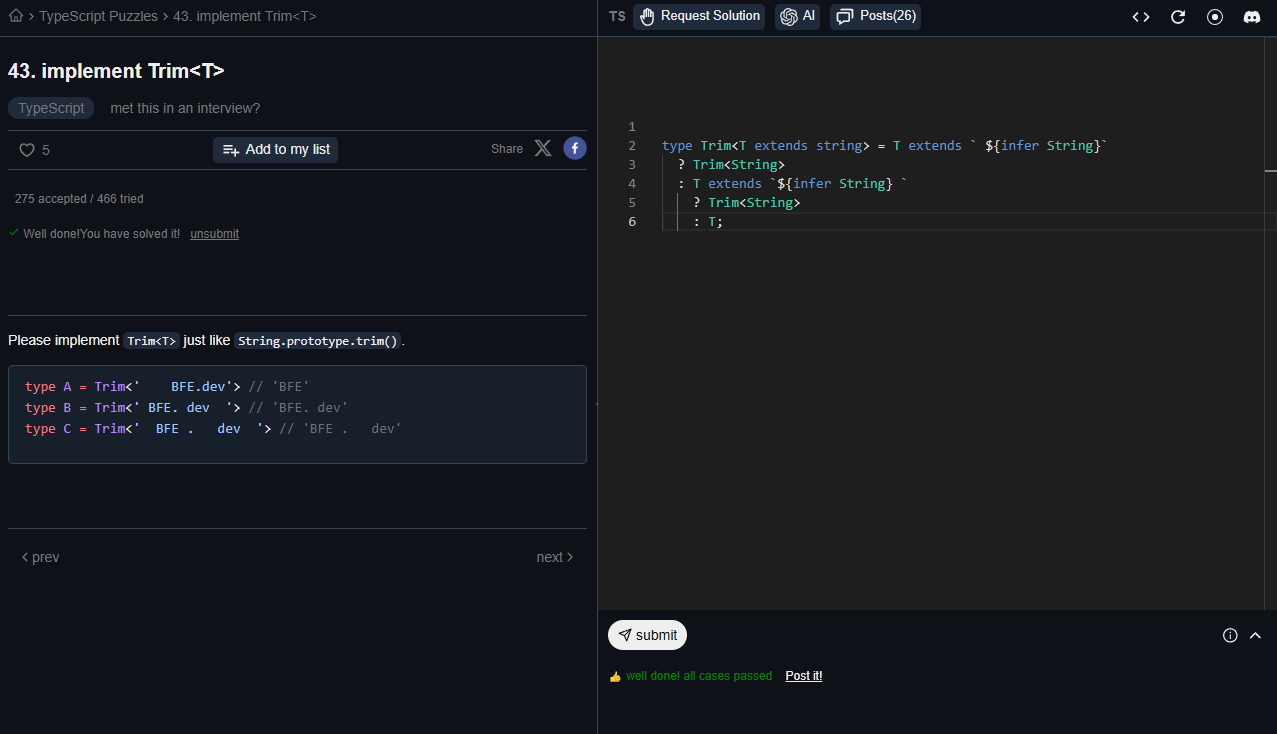Like the problem with heart icon

coord(27,150)
